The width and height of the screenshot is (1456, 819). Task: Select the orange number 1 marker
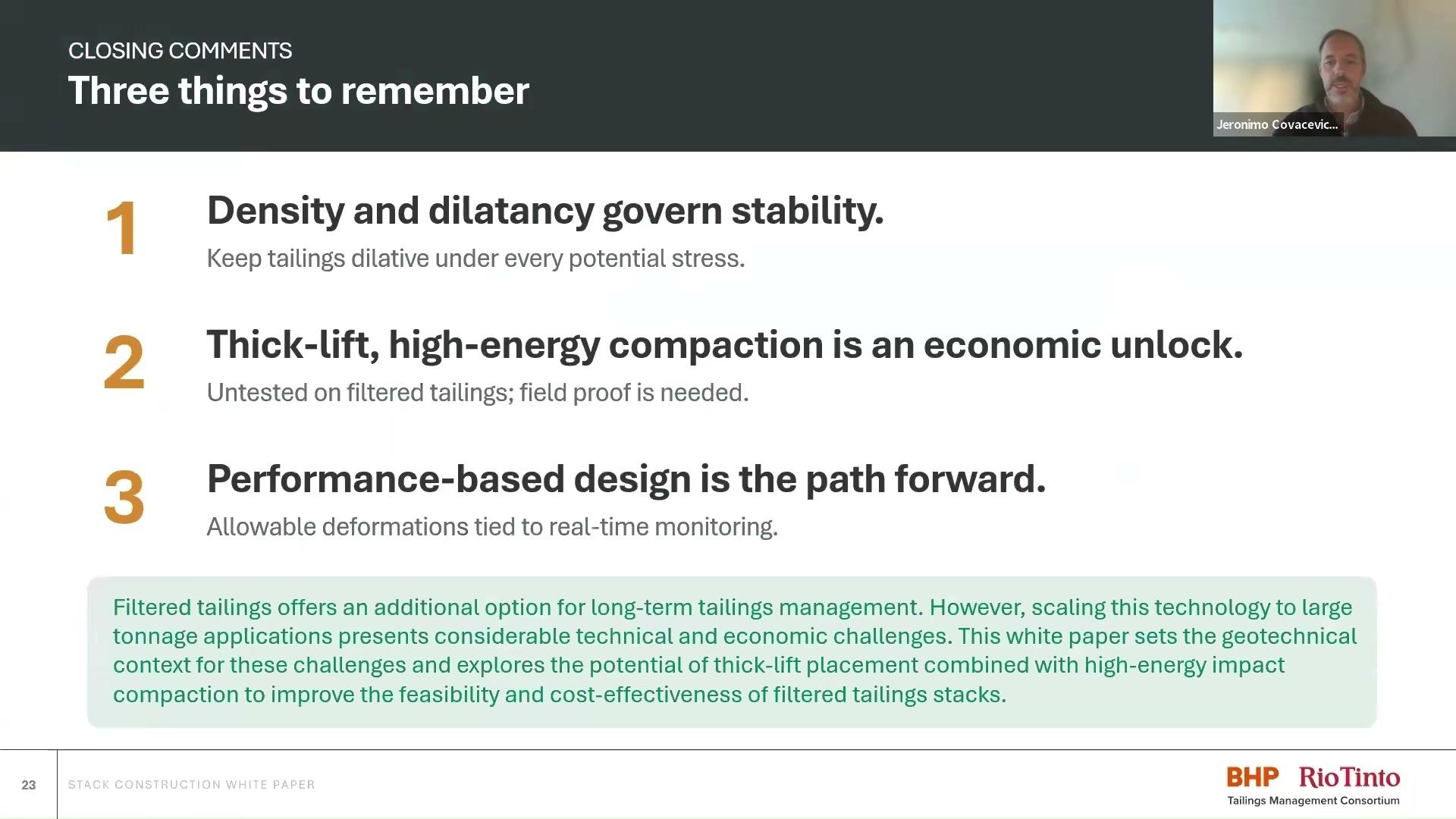pyautogui.click(x=122, y=228)
